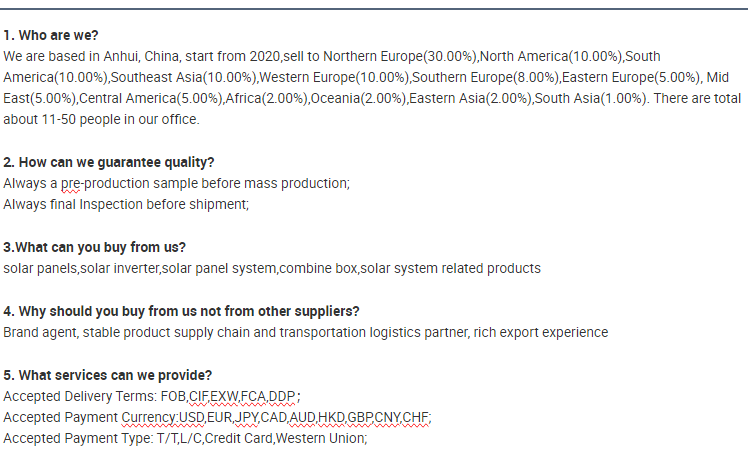748x452 pixels.
Task: Click the "2. How can we guarantee quality?" heading
Action: pyautogui.click(x=108, y=163)
